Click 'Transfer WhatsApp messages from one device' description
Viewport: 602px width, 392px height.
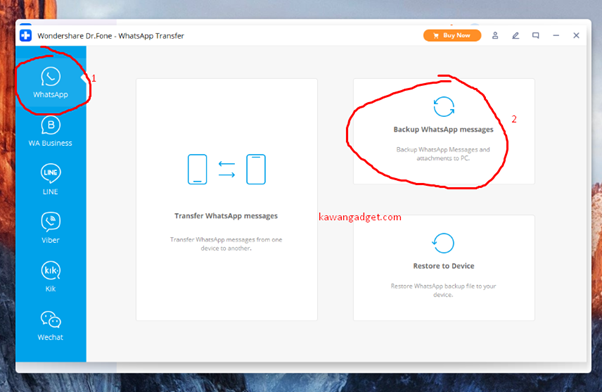[x=226, y=244]
